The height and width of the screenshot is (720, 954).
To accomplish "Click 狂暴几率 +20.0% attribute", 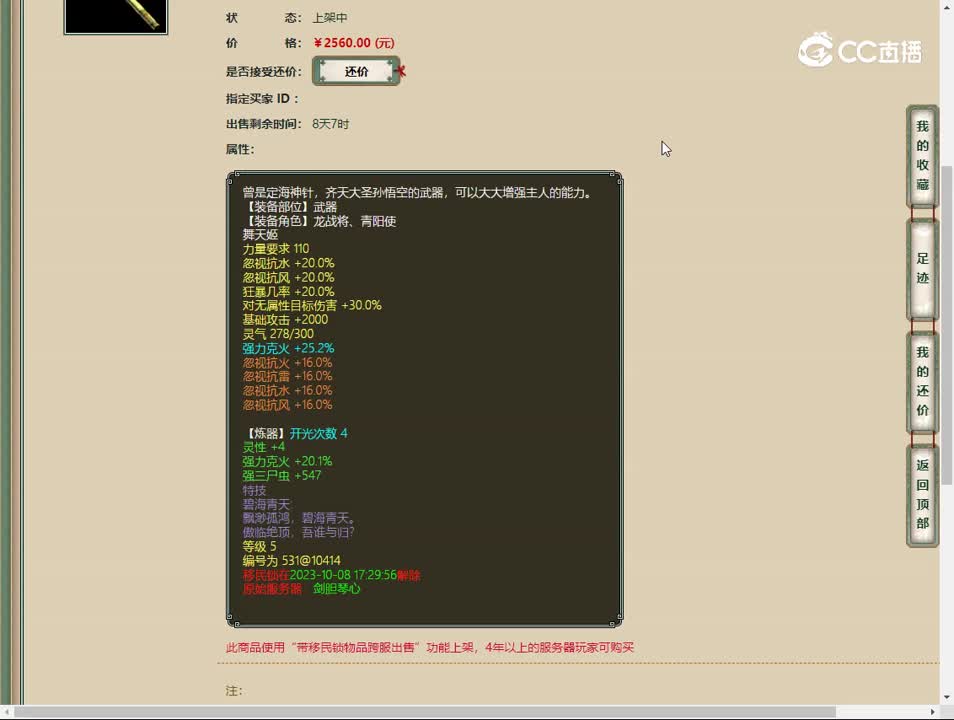I will pos(288,292).
